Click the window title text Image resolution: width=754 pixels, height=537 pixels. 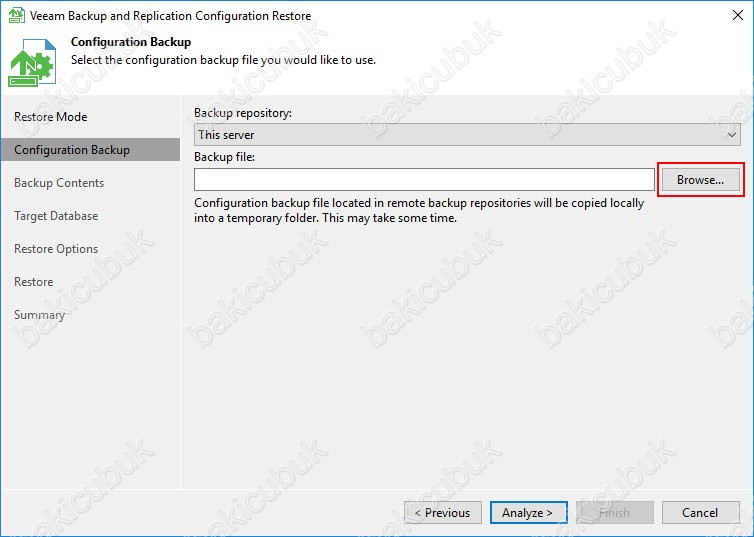click(x=170, y=16)
